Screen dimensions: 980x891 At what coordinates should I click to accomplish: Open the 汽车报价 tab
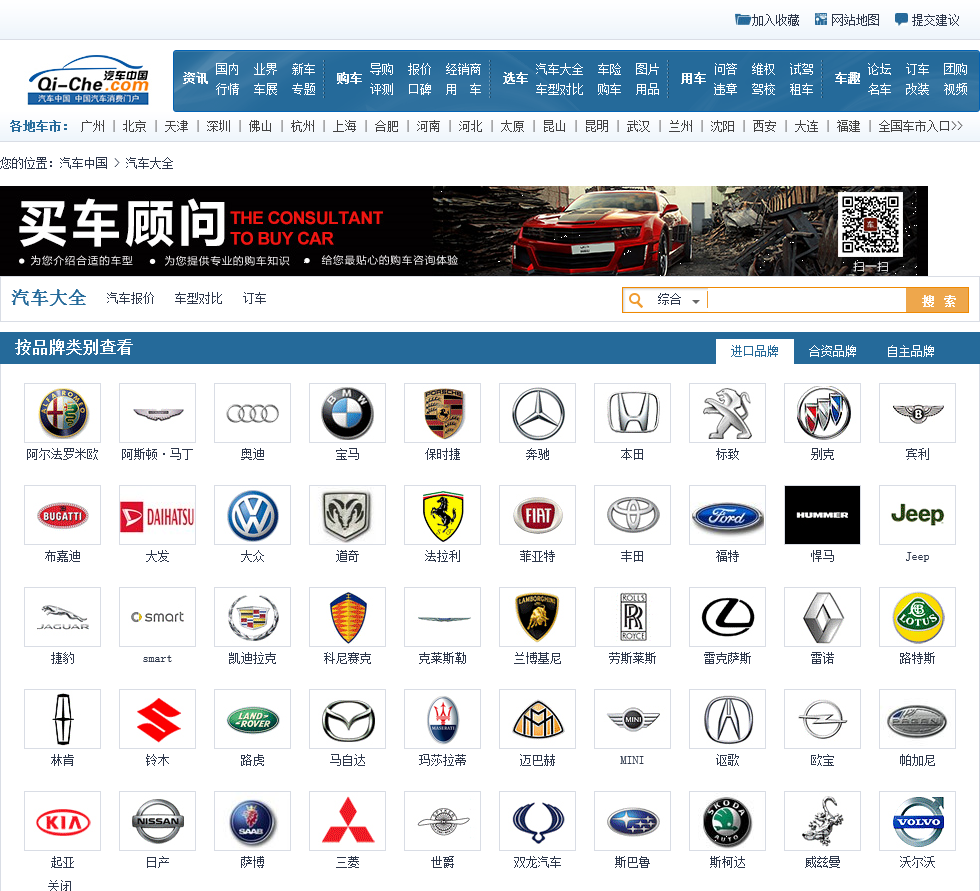(x=130, y=298)
